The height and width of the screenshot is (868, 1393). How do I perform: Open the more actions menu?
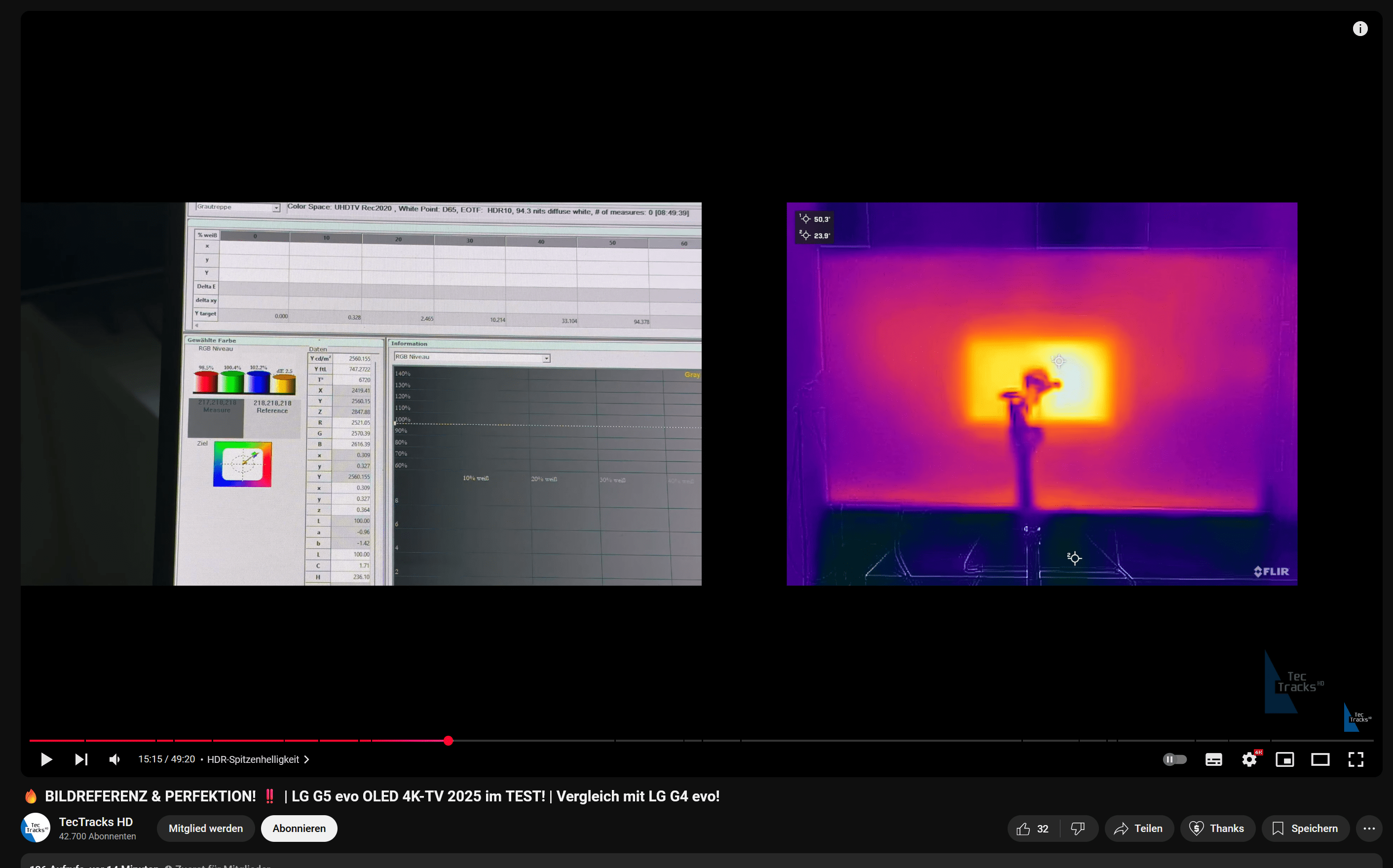1369,829
